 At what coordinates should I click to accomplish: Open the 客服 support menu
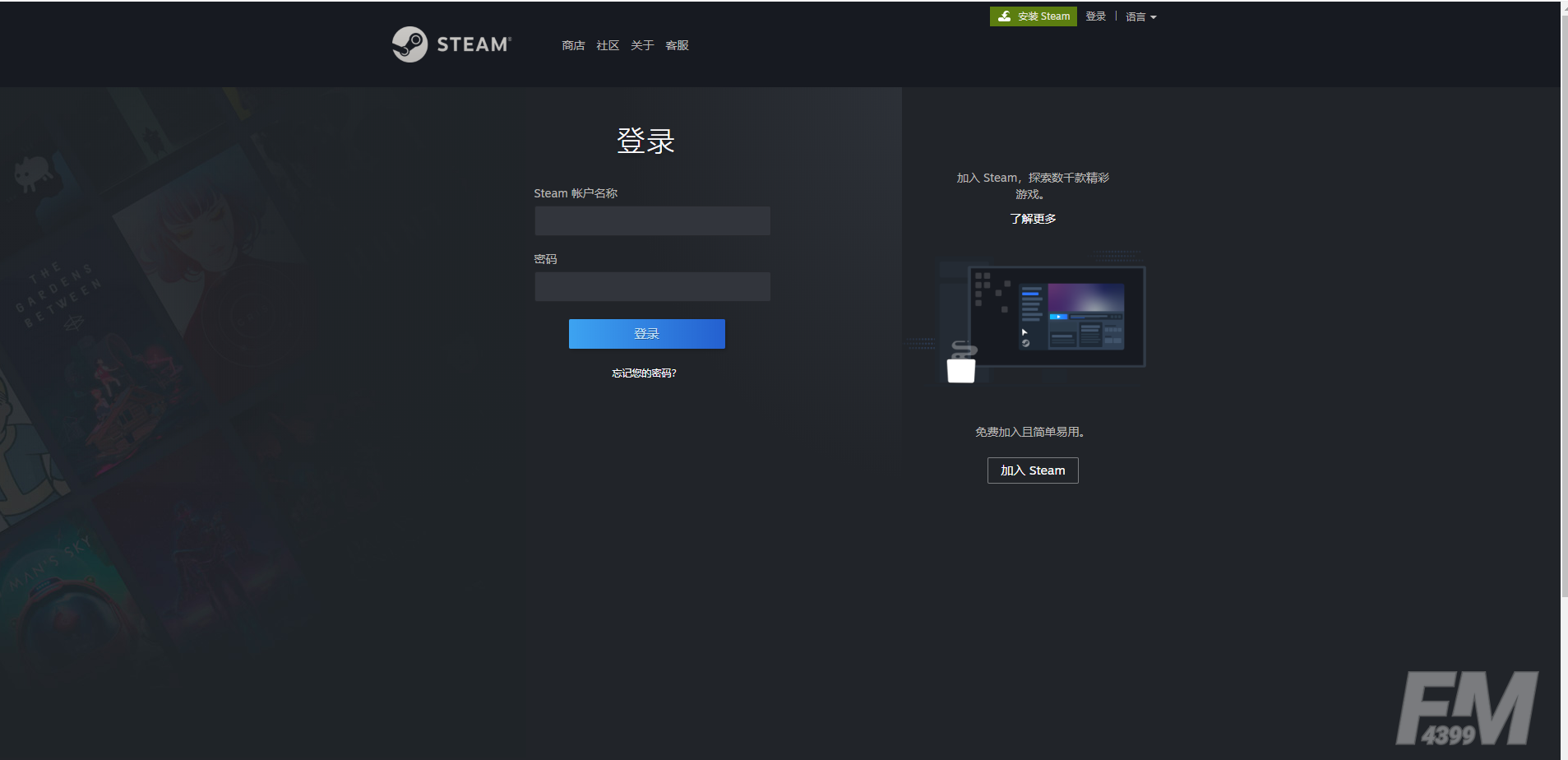point(677,45)
